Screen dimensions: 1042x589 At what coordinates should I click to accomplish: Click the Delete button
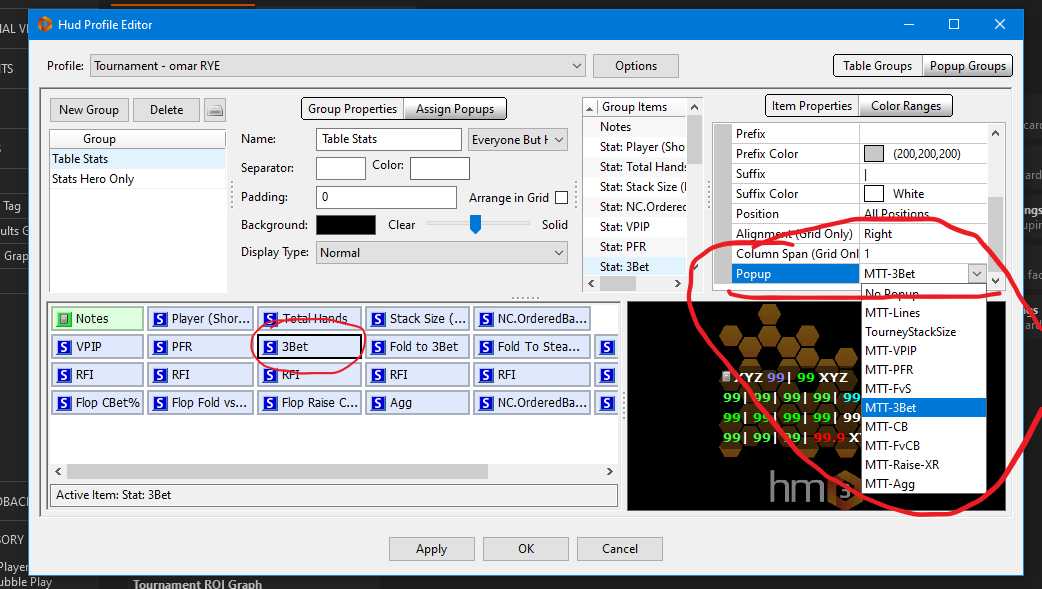pos(166,110)
